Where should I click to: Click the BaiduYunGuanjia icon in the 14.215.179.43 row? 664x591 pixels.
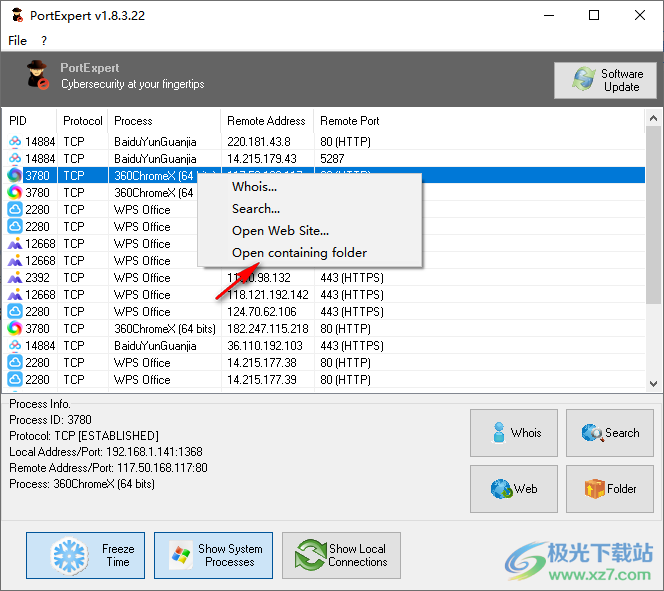click(15, 158)
